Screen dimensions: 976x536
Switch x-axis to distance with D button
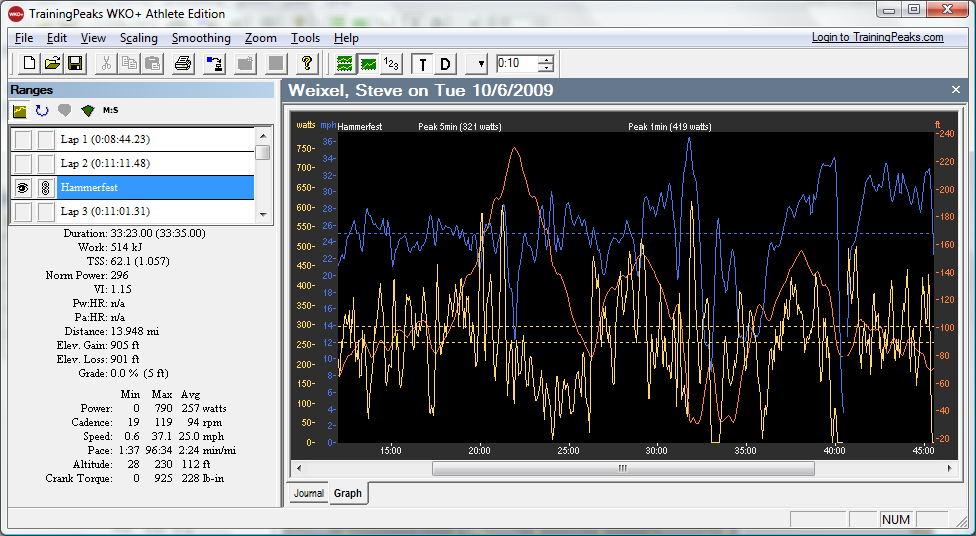click(446, 63)
